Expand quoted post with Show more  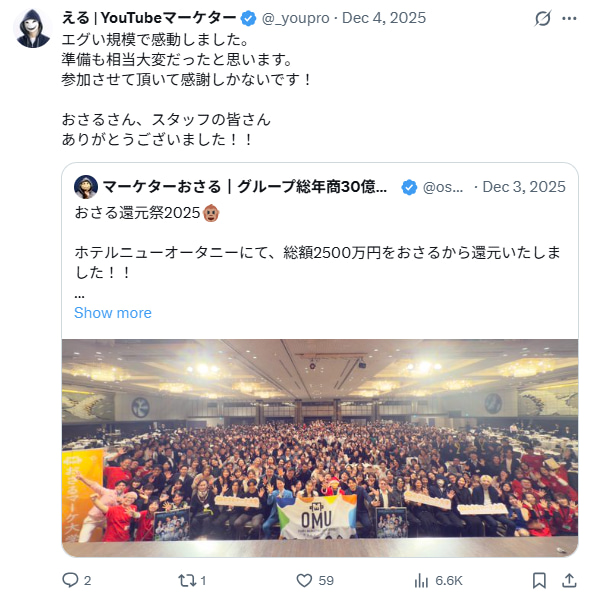coord(113,313)
